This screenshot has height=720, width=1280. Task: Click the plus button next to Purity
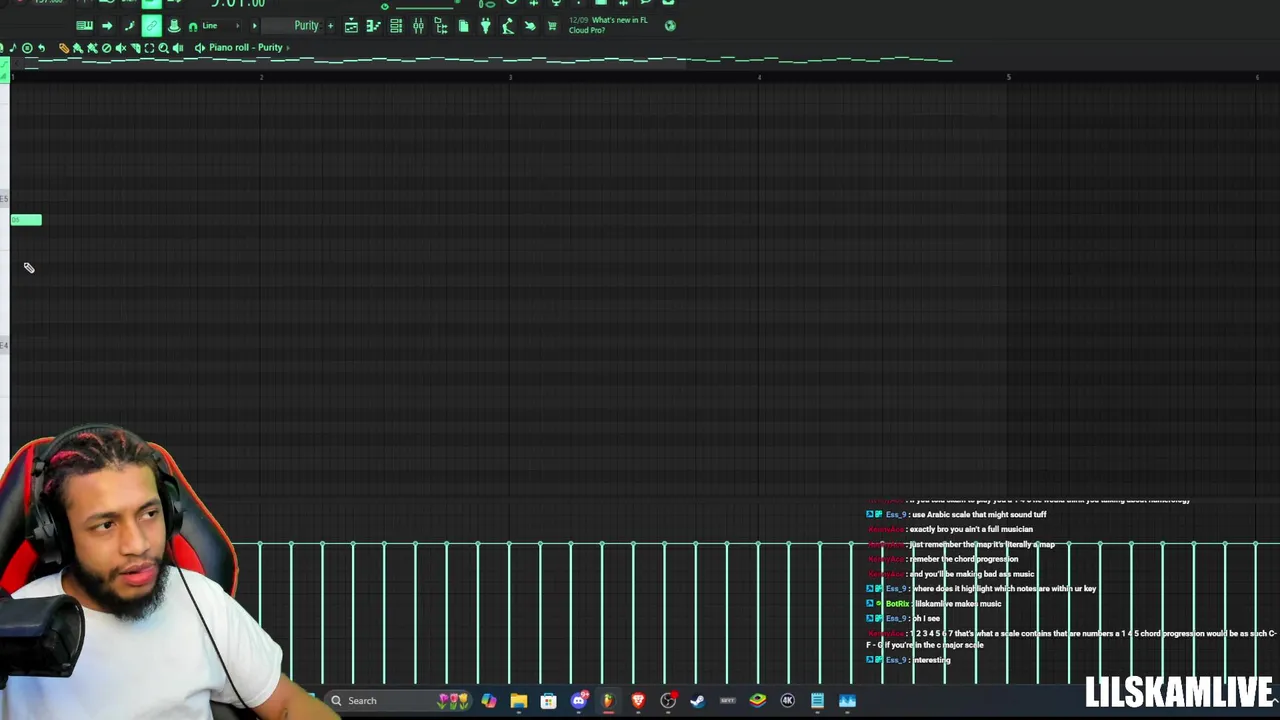click(330, 26)
